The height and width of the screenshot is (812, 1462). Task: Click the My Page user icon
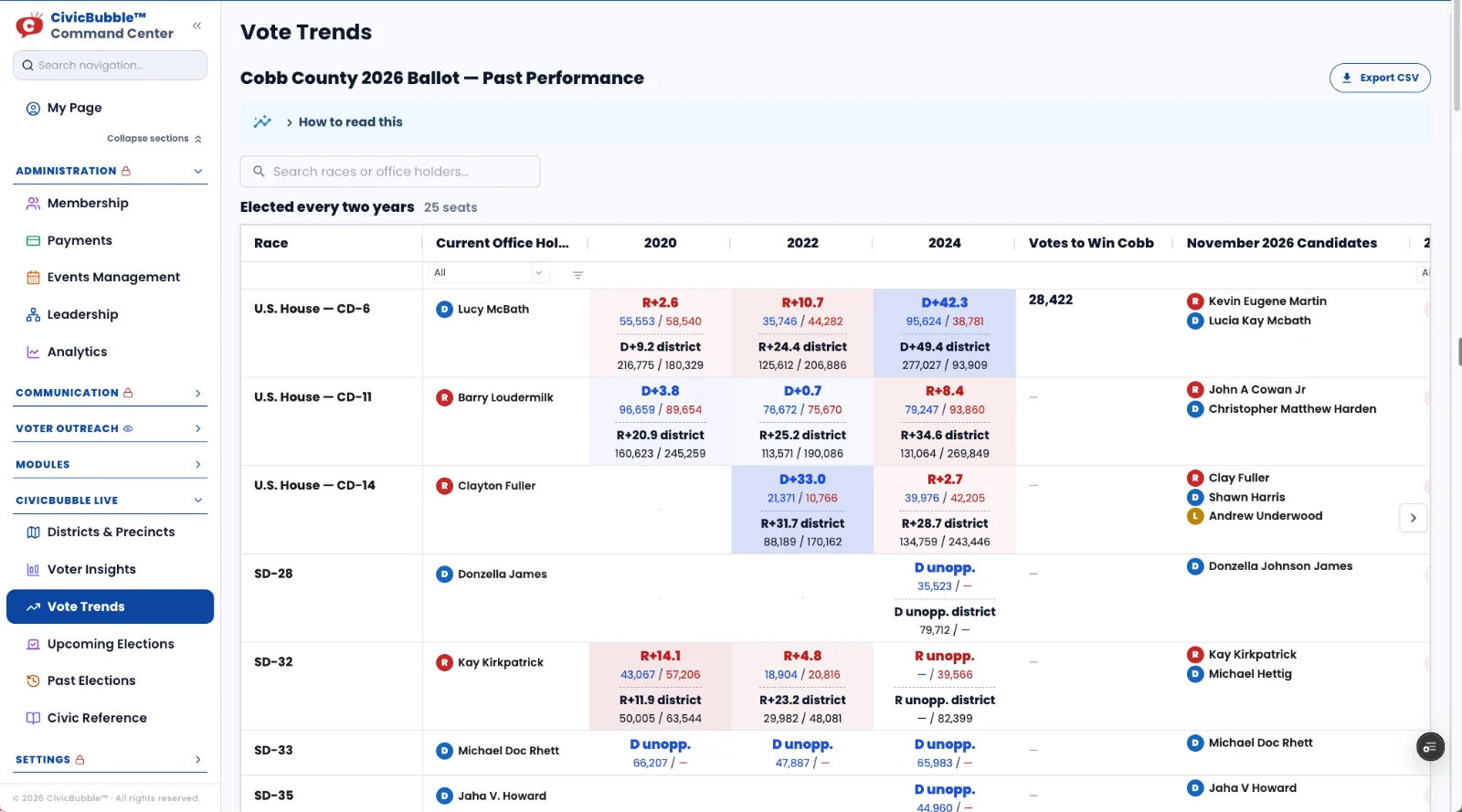[33, 108]
